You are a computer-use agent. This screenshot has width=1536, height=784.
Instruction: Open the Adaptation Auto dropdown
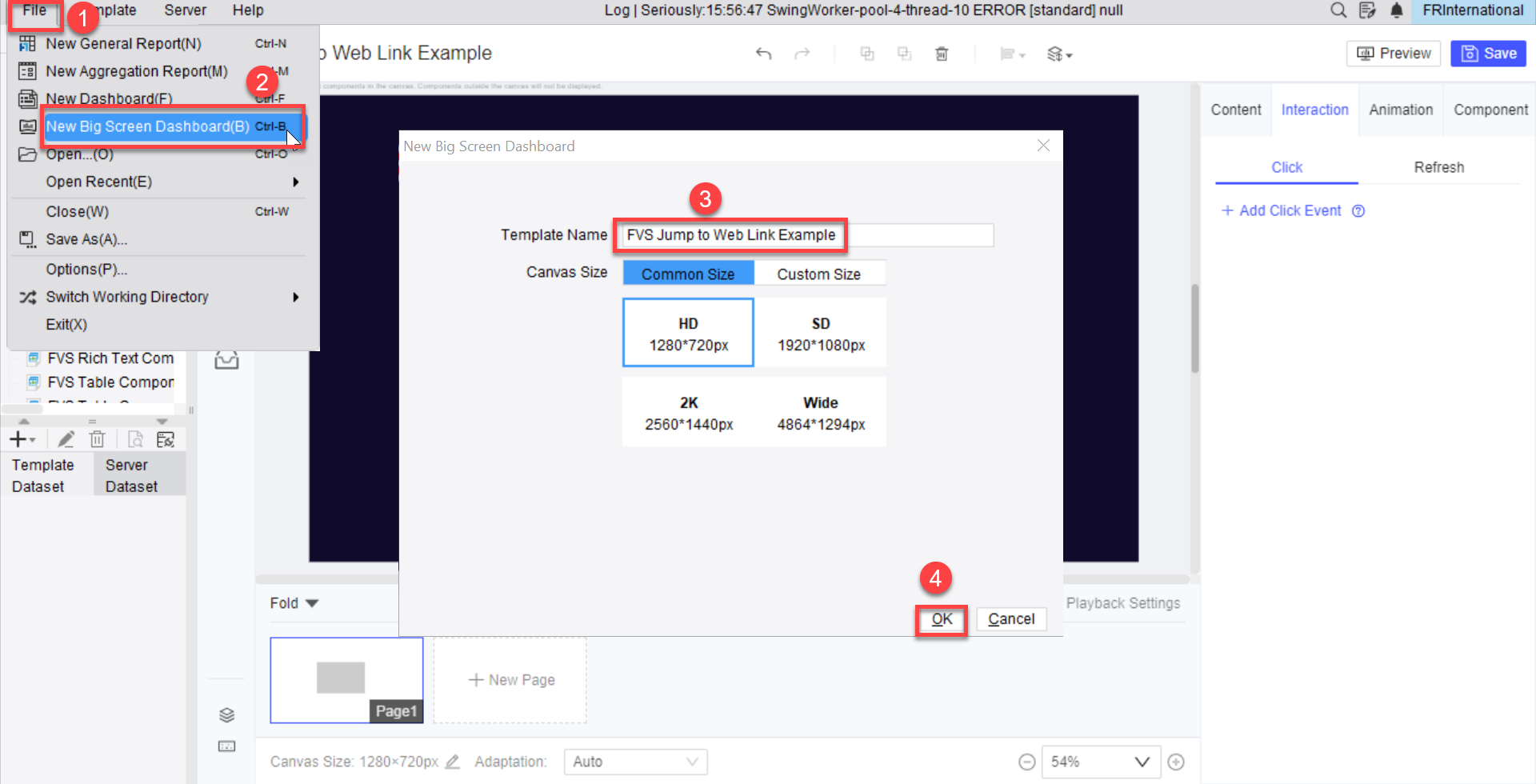[x=636, y=762]
